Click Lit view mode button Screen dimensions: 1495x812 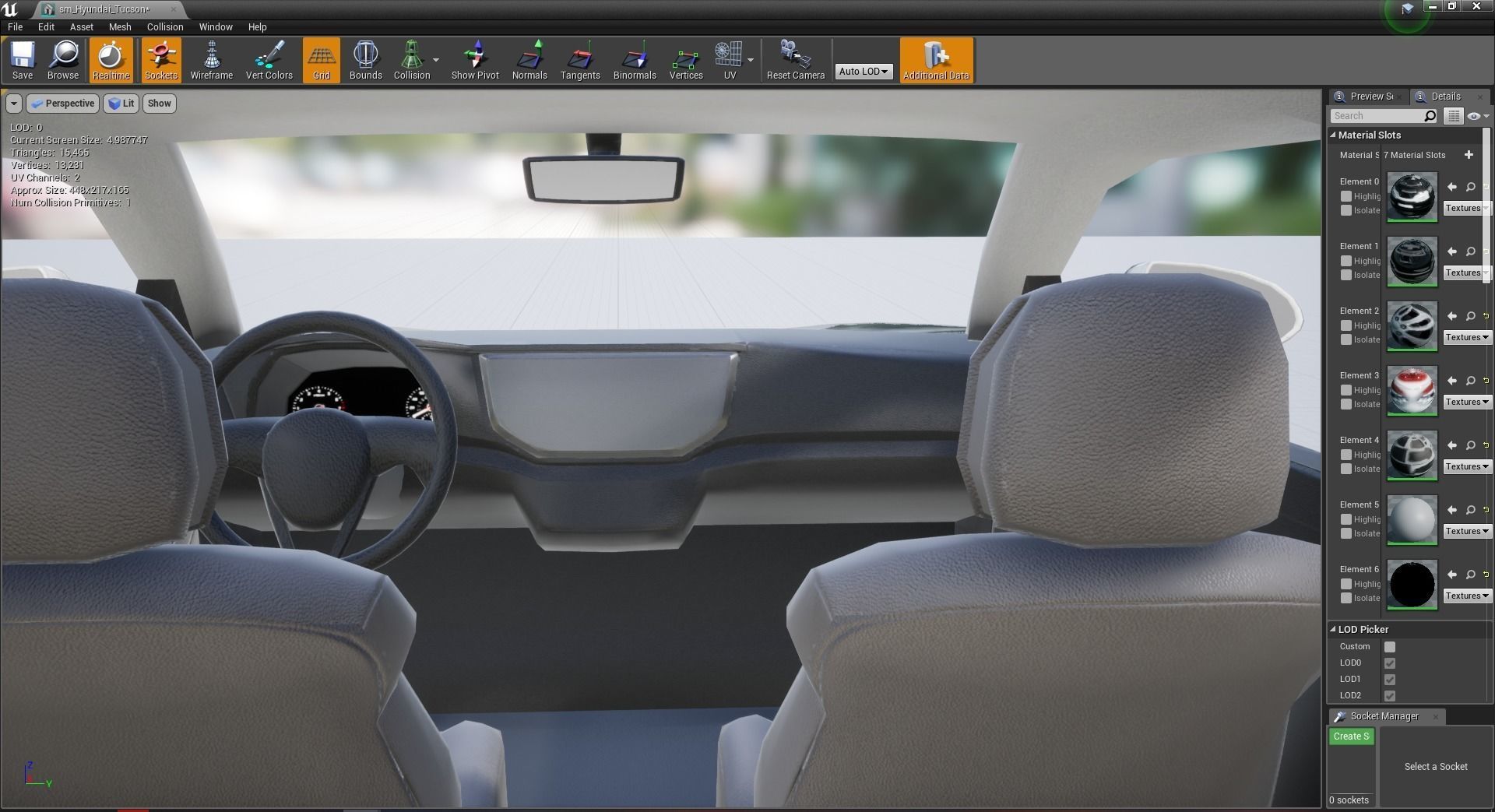tap(121, 104)
